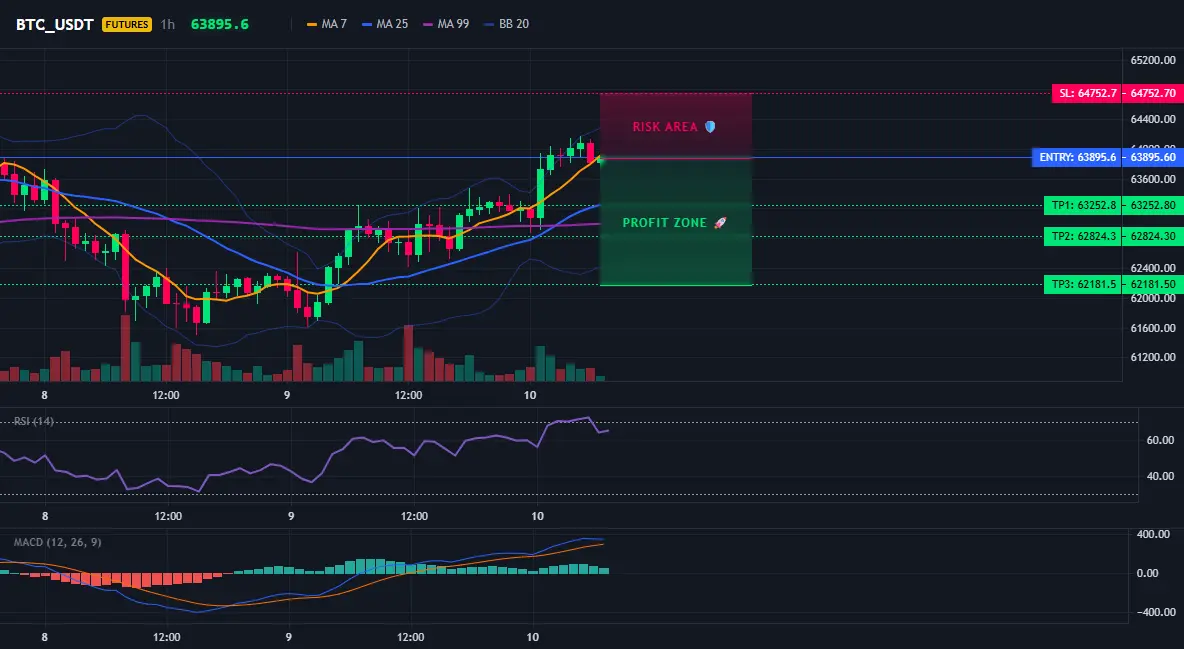Click the 63600.00 price axis value
Viewport: 1184px width, 649px height.
[x=1153, y=179]
